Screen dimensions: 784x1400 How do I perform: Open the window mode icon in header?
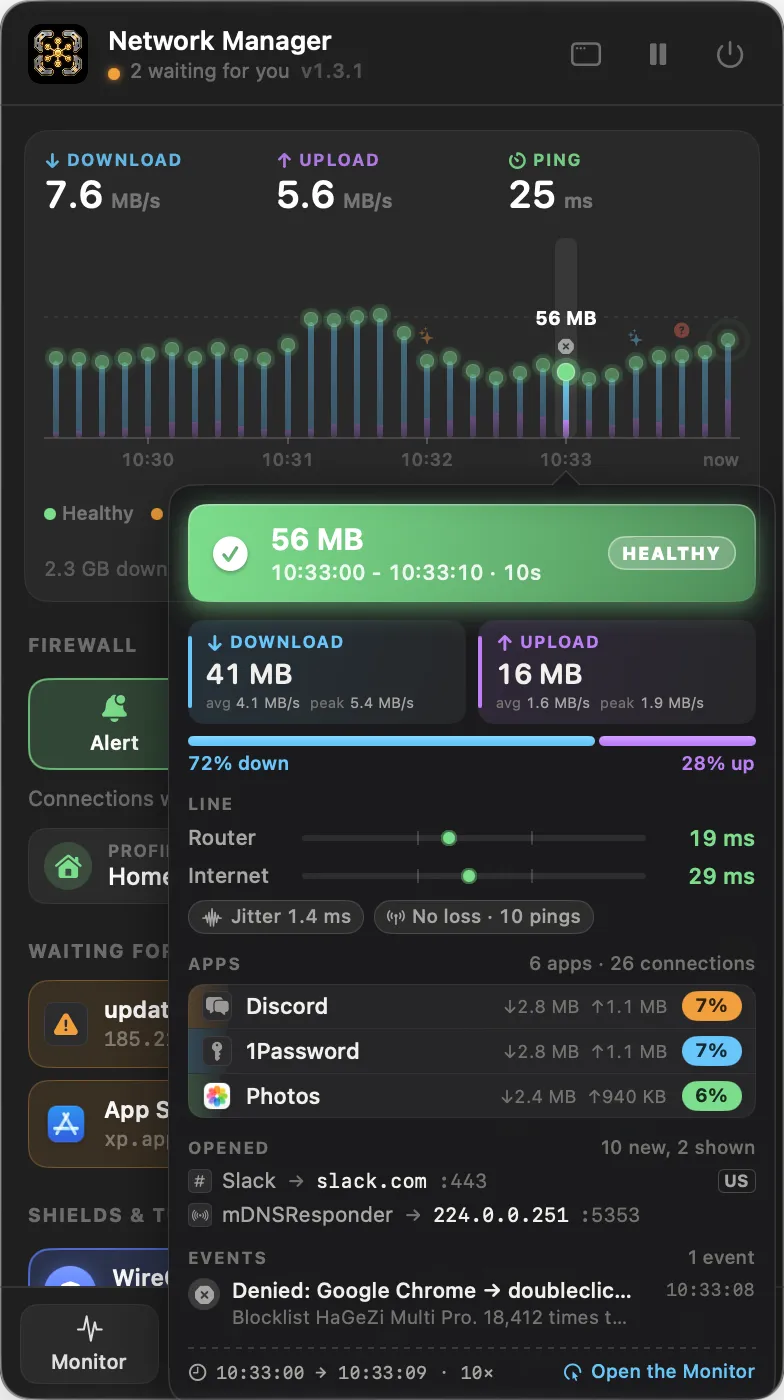pyautogui.click(x=586, y=54)
